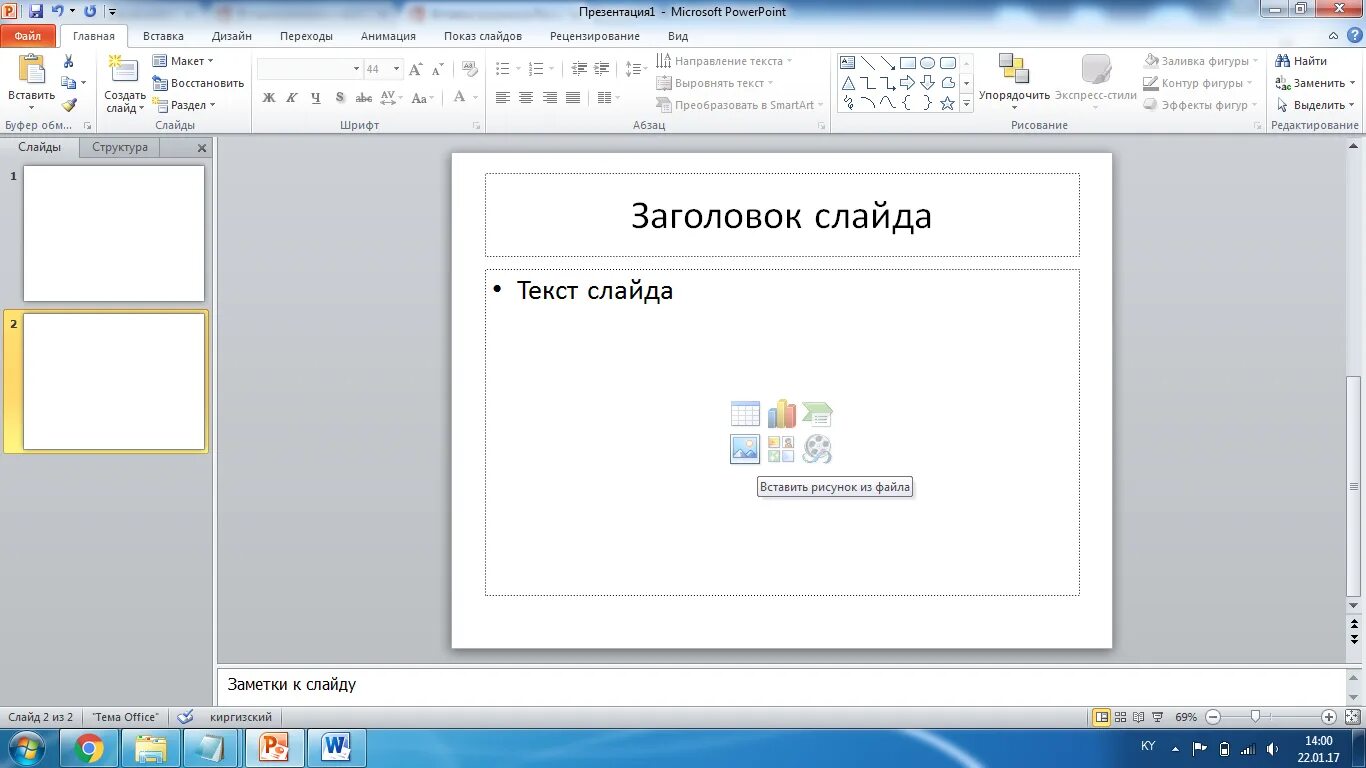This screenshot has width=1366, height=768.
Task: Justify the paragraph text
Action: pyautogui.click(x=573, y=98)
